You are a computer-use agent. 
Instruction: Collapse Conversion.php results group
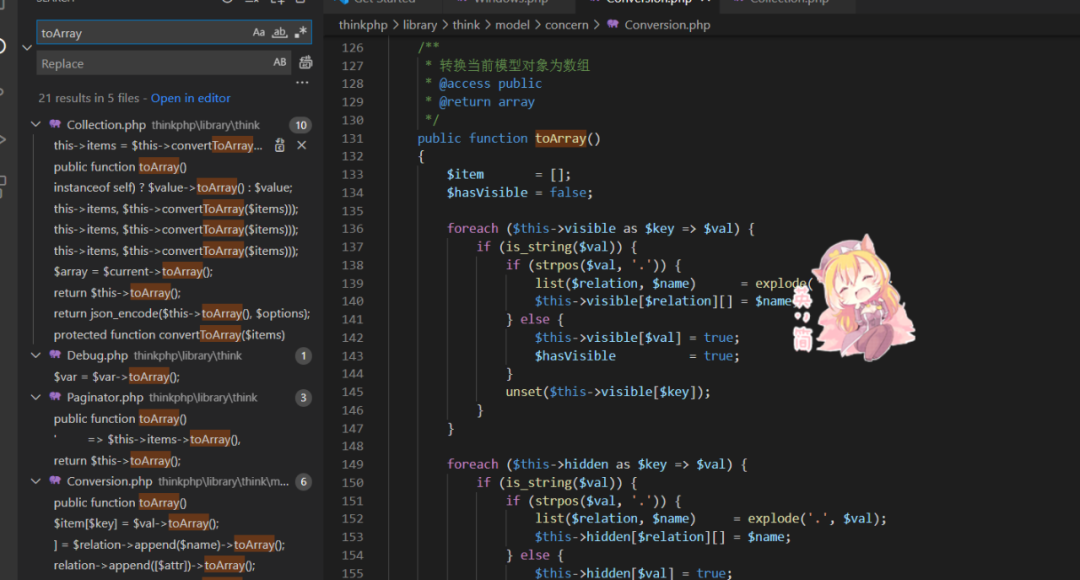(36, 481)
